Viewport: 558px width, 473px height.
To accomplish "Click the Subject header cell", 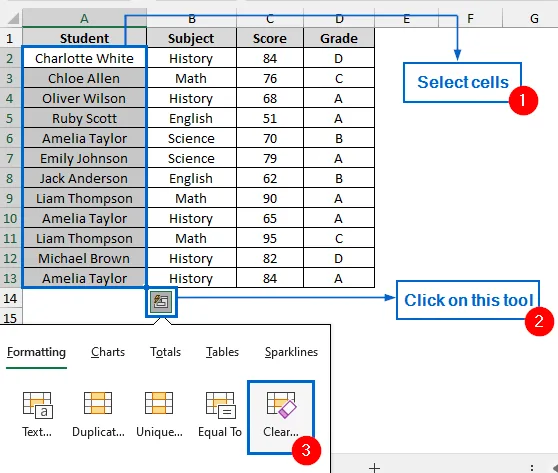I will [x=191, y=38].
